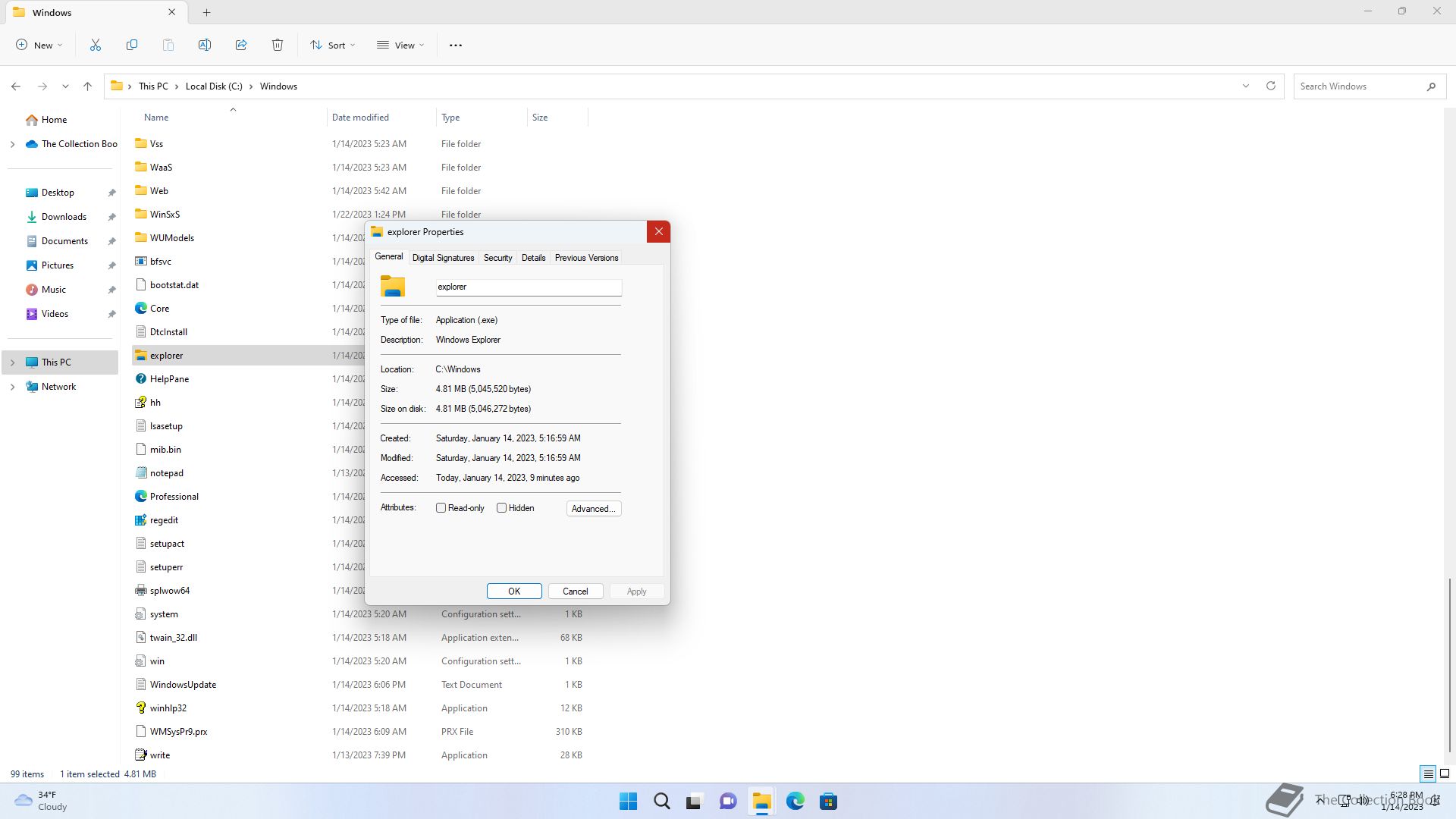Open the See more (three dots) menu
The width and height of the screenshot is (1456, 819).
point(456,45)
